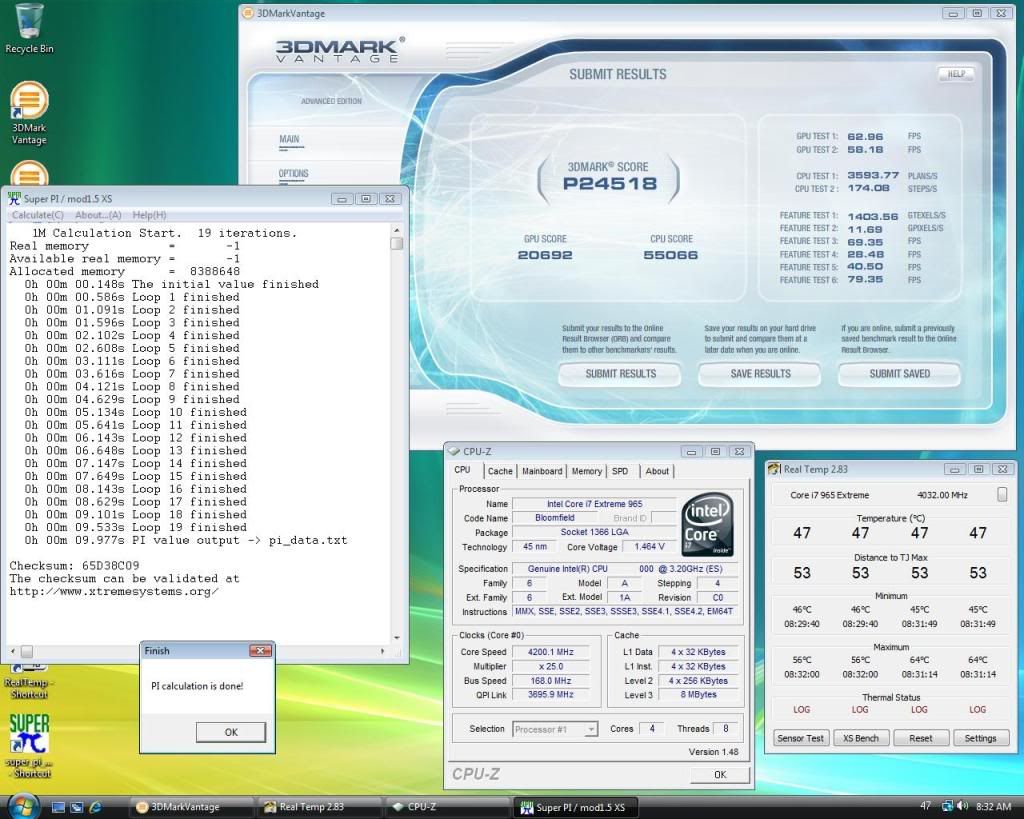Switch to Super PI taskbar button
The width and height of the screenshot is (1024, 819).
pos(575,808)
